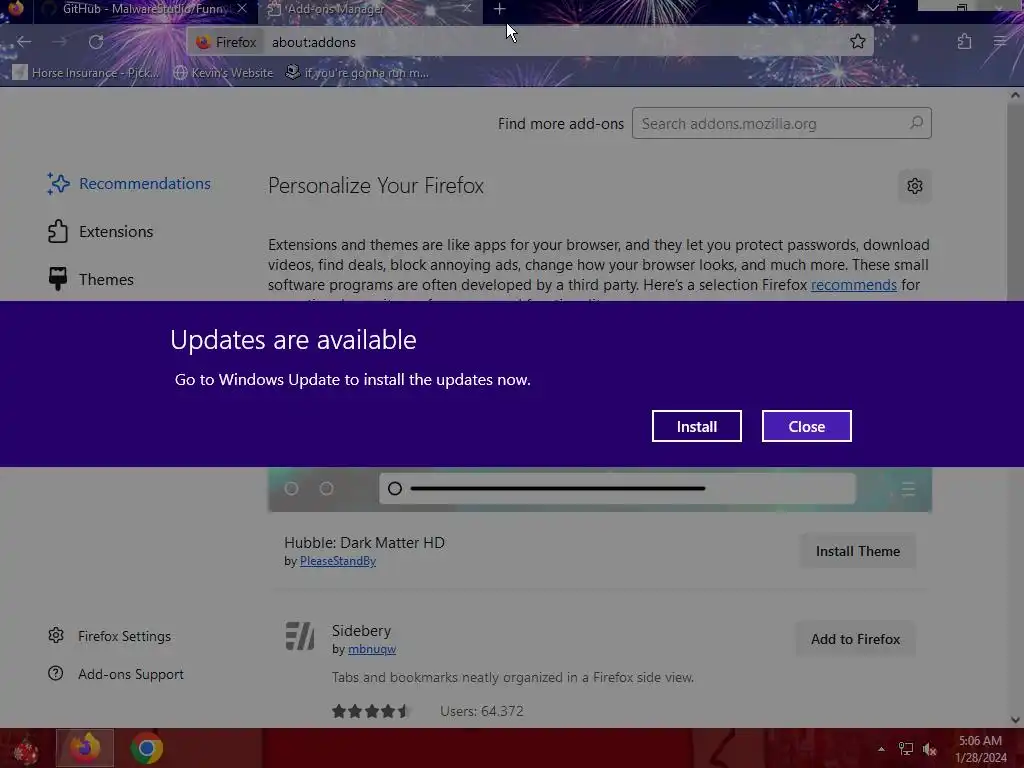The height and width of the screenshot is (768, 1024).
Task: Switch to the GitHub MalwareStudio tab
Action: coord(142,9)
